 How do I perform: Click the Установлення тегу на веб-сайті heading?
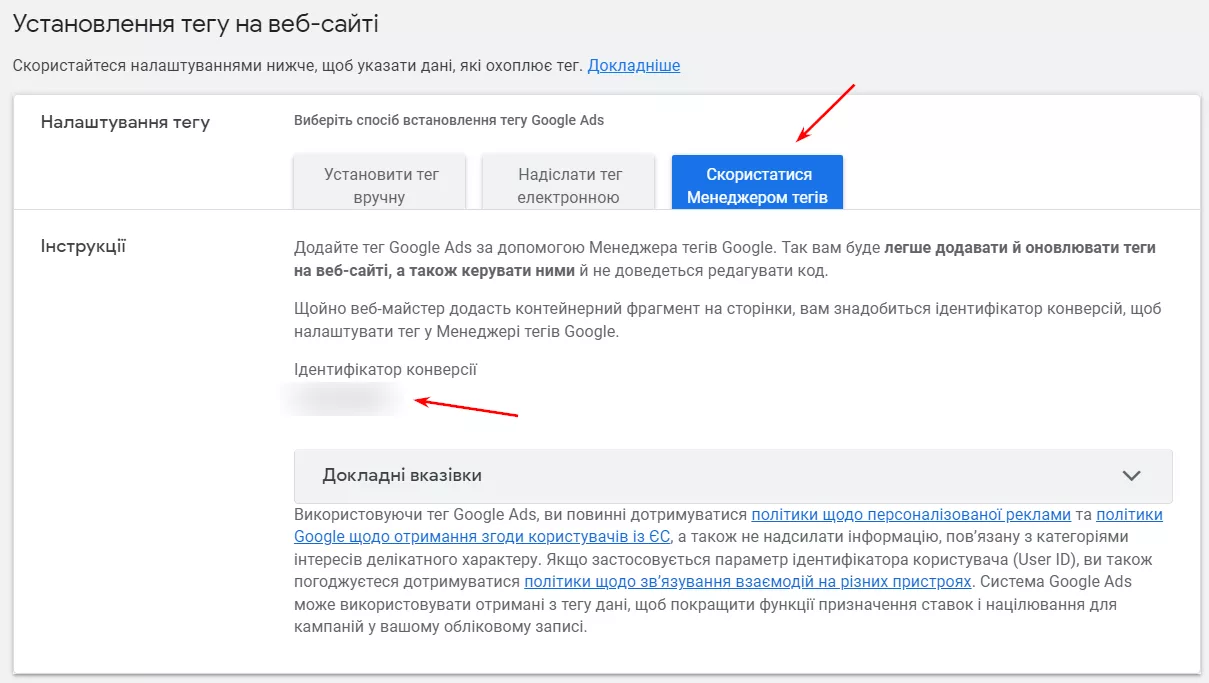coord(195,23)
